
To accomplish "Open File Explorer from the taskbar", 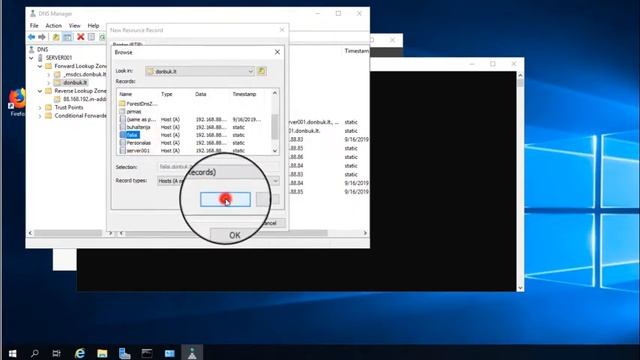I will (x=102, y=353).
